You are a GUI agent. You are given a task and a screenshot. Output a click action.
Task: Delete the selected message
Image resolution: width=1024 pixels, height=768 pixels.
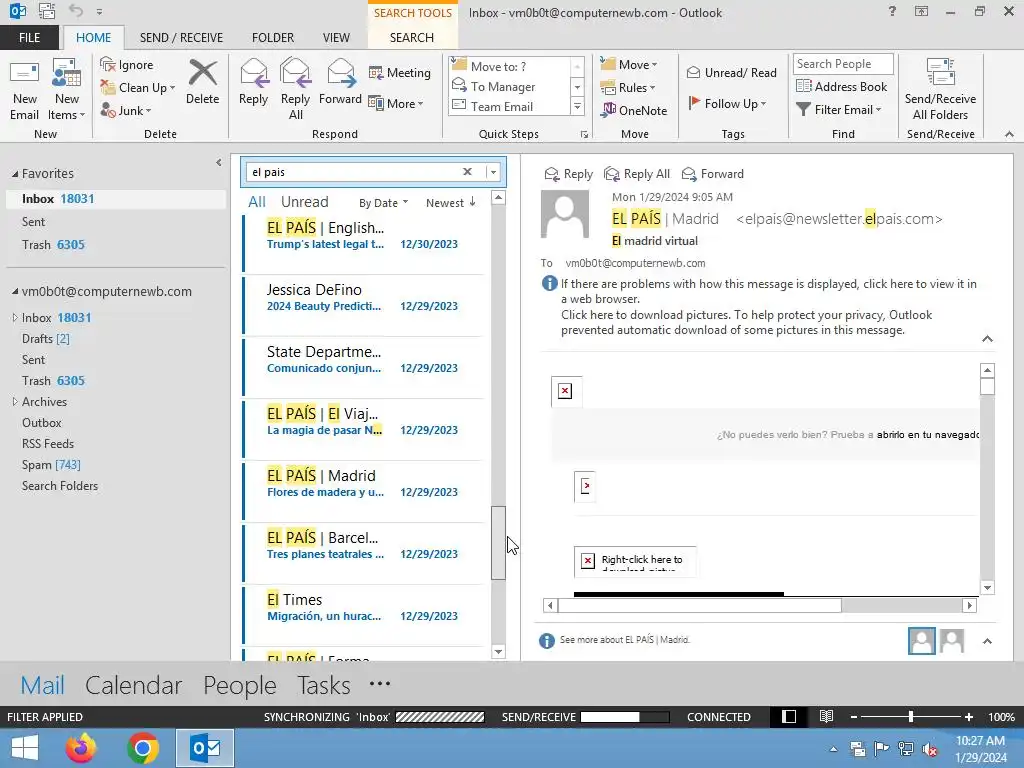(x=202, y=82)
